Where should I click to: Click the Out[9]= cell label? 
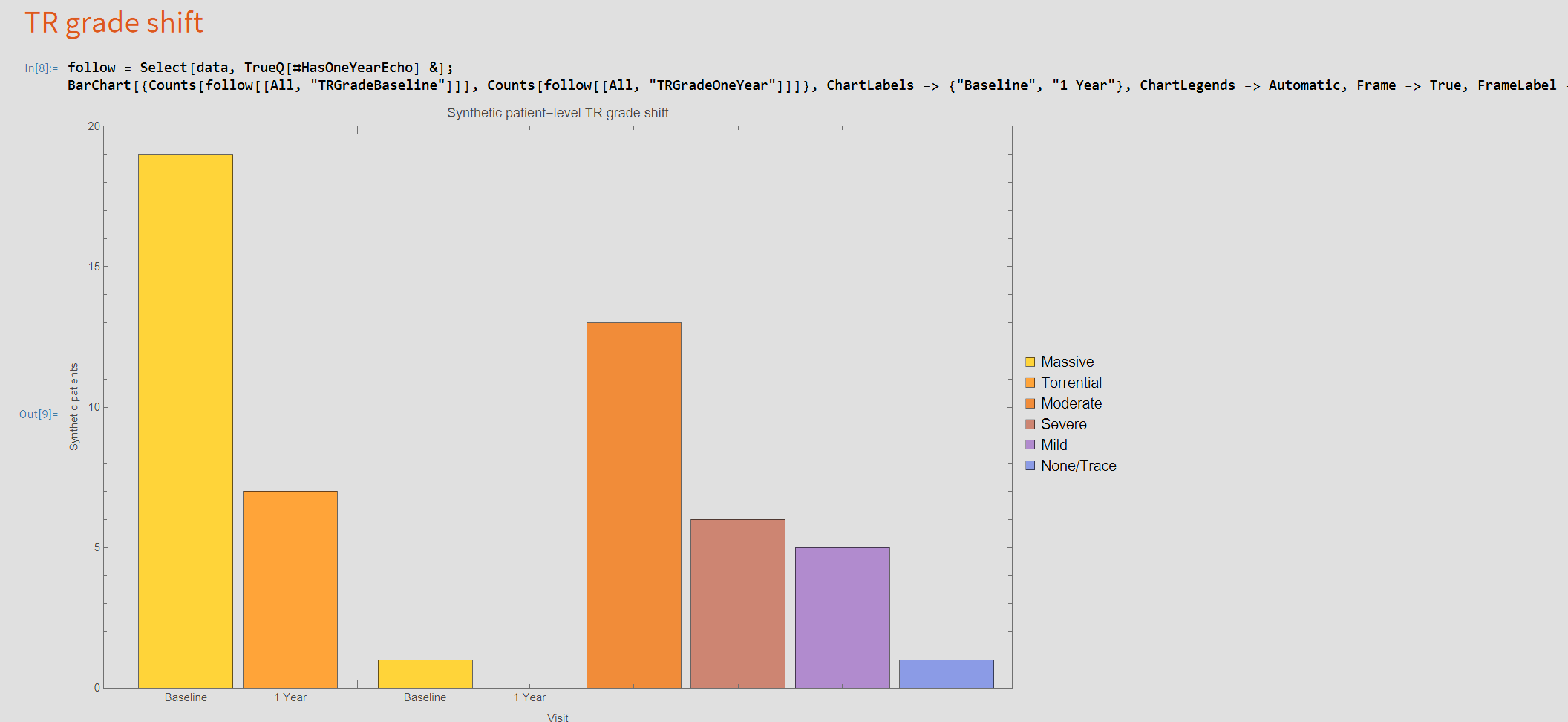[x=39, y=414]
